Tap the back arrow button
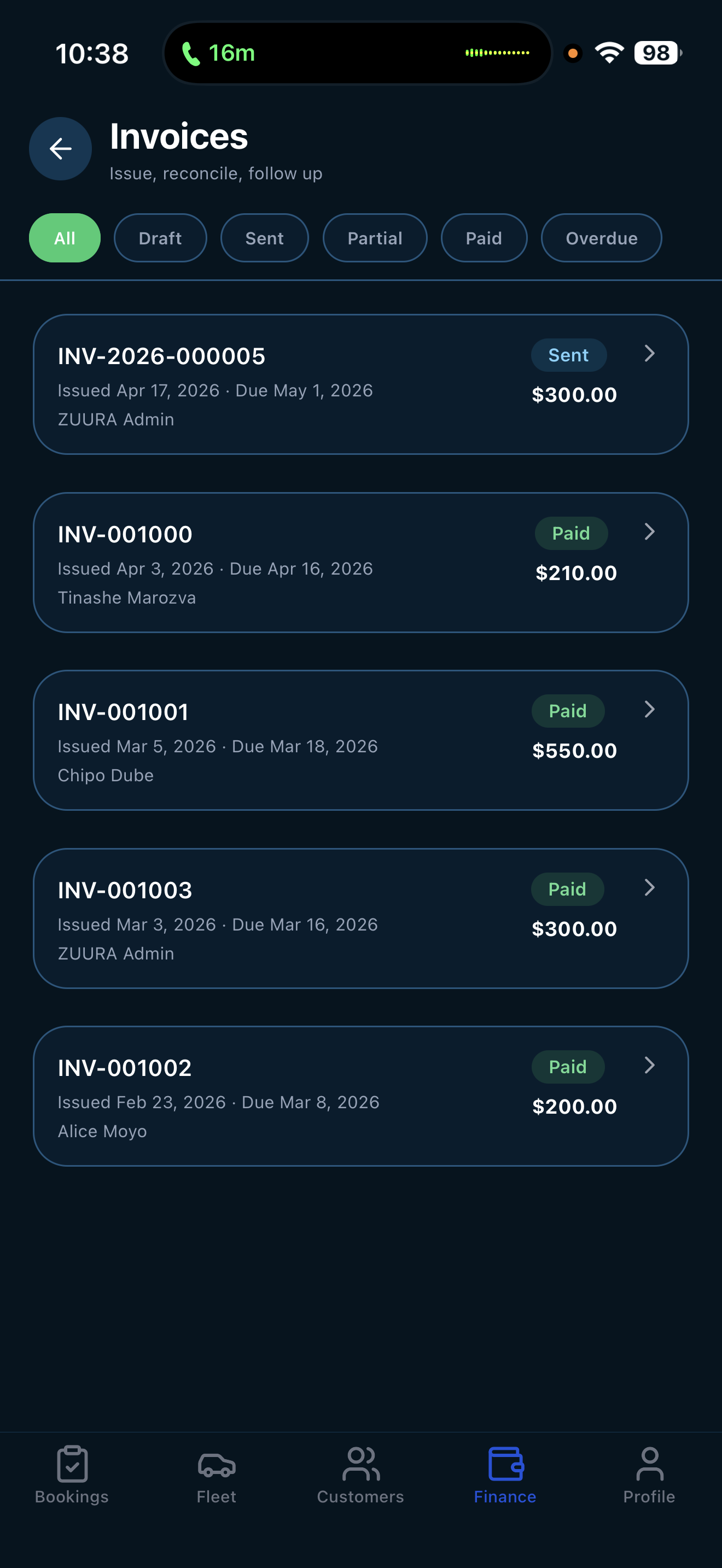The width and height of the screenshot is (722, 1568). (60, 149)
